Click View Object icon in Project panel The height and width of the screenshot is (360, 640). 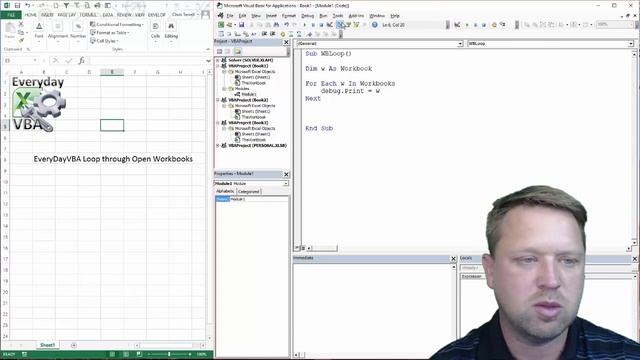click(x=228, y=51)
